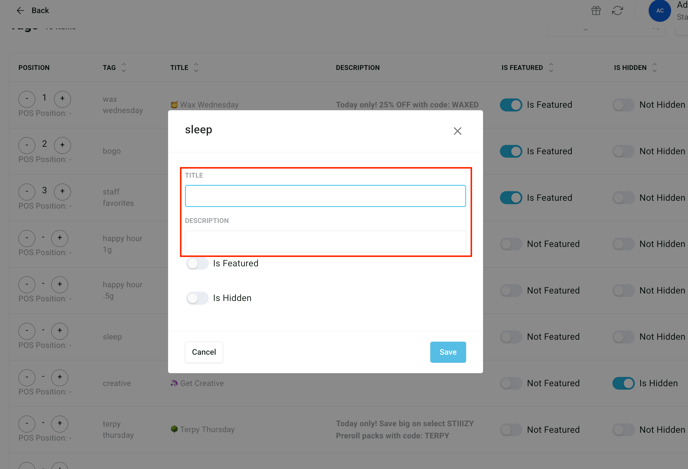Click plus button for staff favorites row
This screenshot has width=688, height=469.
click(62, 191)
